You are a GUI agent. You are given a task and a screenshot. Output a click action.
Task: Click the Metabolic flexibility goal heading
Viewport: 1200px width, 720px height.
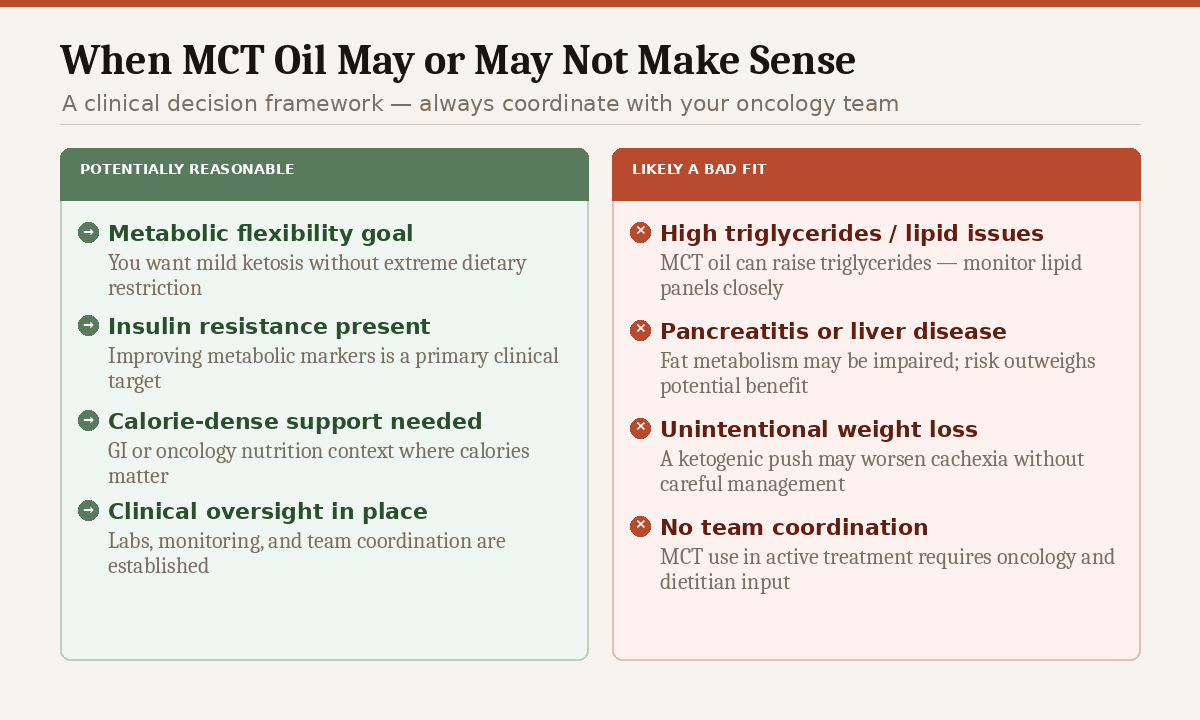tap(260, 234)
